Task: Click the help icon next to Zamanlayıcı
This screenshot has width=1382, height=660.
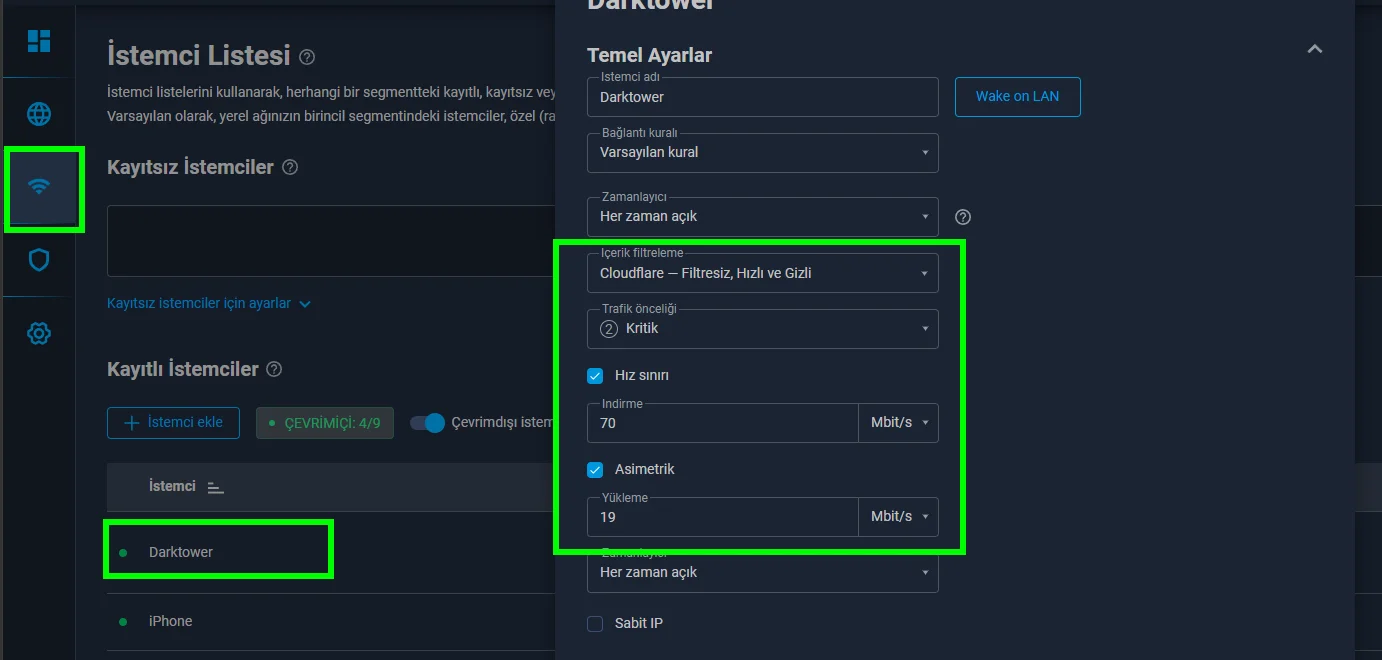Action: (963, 217)
